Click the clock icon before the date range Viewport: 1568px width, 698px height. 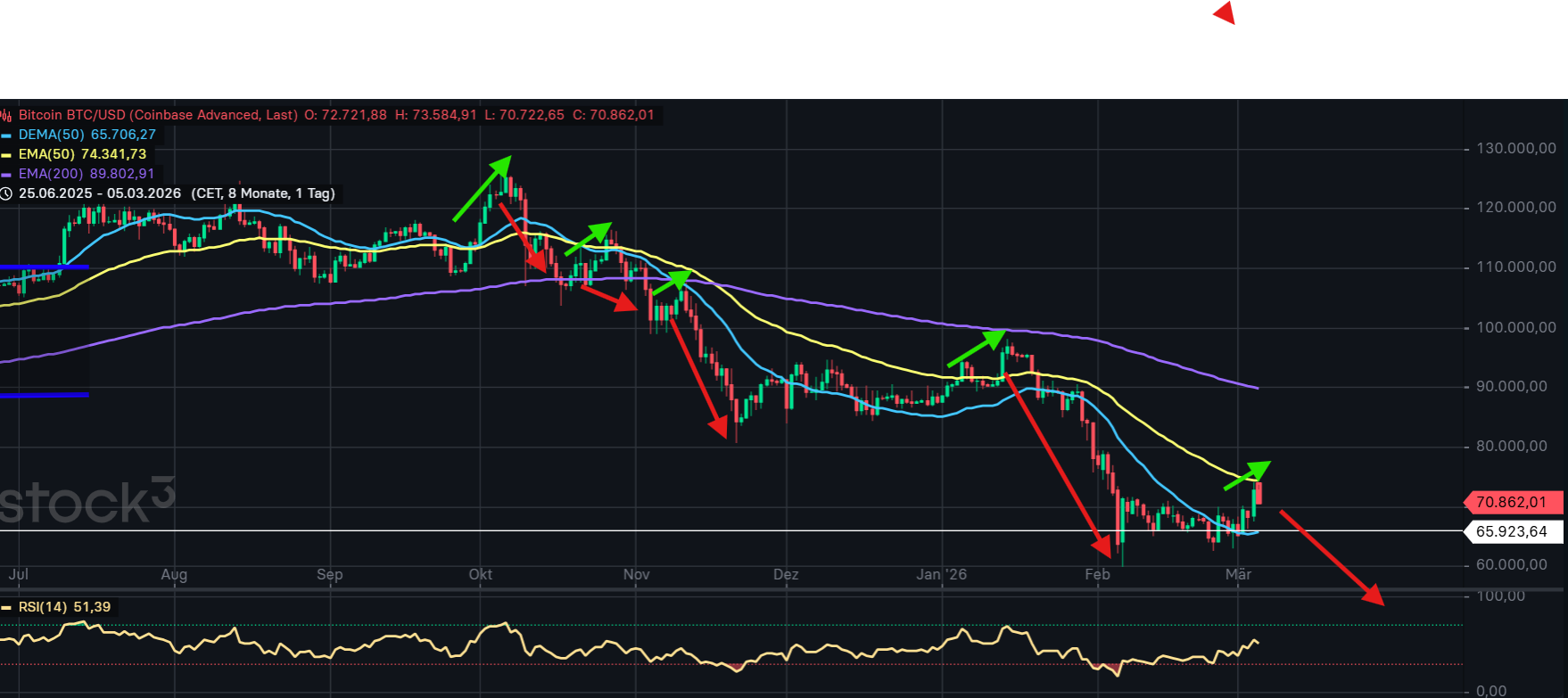[6, 193]
